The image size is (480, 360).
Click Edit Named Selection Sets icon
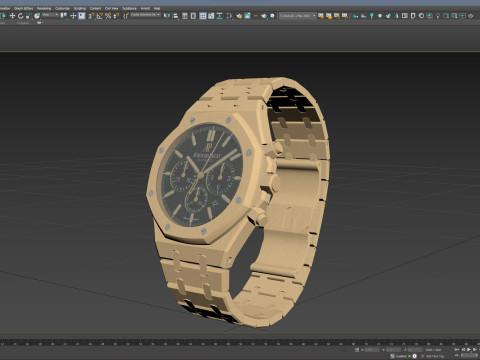(x=126, y=16)
